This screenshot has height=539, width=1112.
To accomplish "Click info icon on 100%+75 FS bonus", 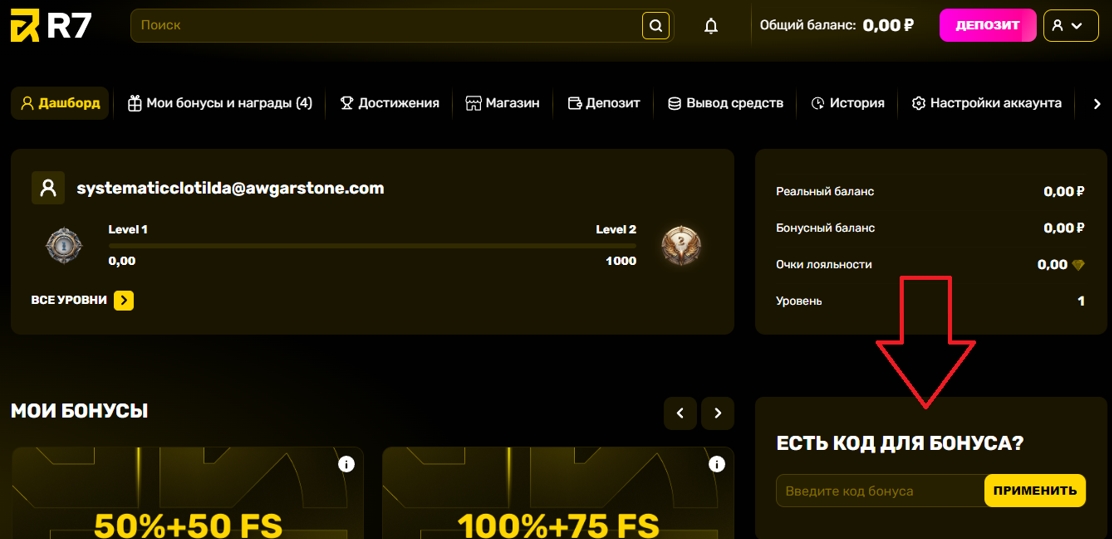I will point(717,465).
